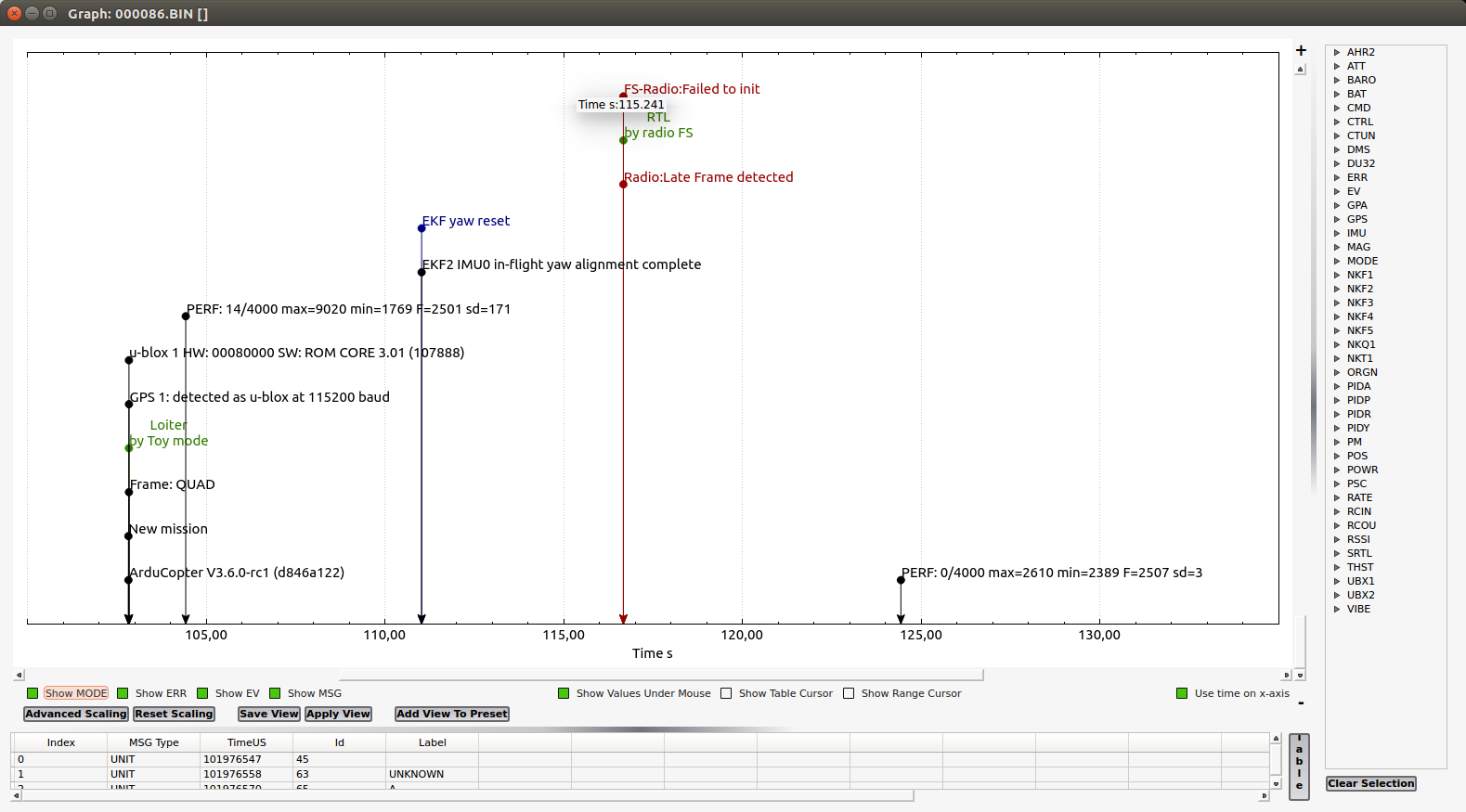Image resolution: width=1466 pixels, height=812 pixels.
Task: Click Reset Scaling button
Action: pyautogui.click(x=174, y=714)
